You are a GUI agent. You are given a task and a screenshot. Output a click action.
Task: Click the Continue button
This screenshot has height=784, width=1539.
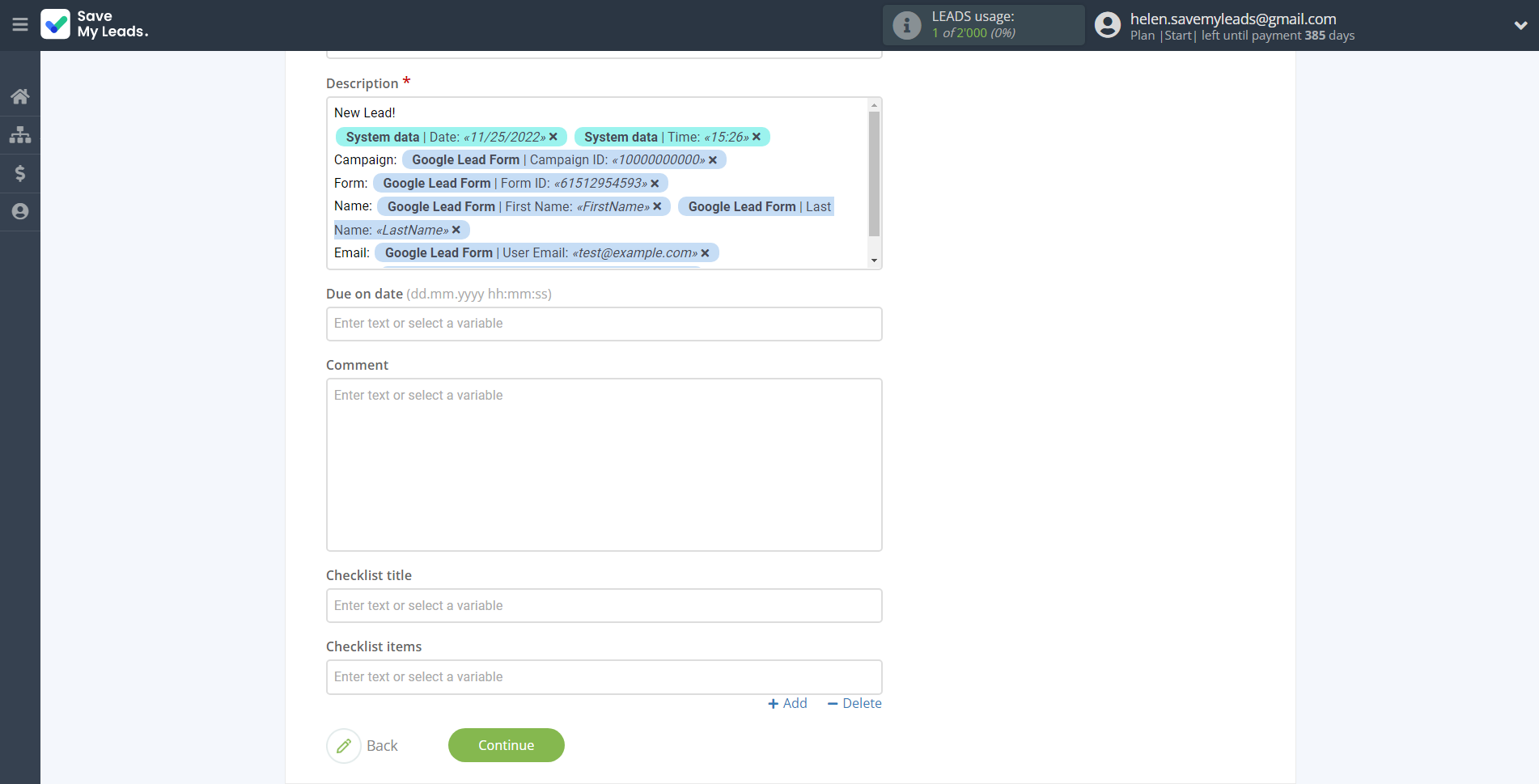[507, 745]
